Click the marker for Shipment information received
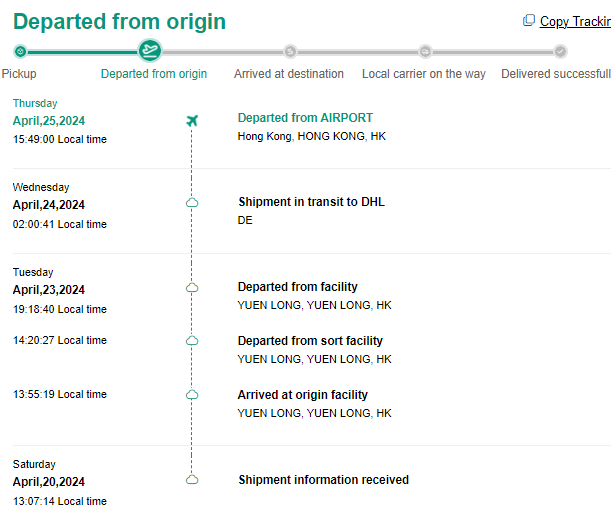The width and height of the screenshot is (611, 529). 192,480
